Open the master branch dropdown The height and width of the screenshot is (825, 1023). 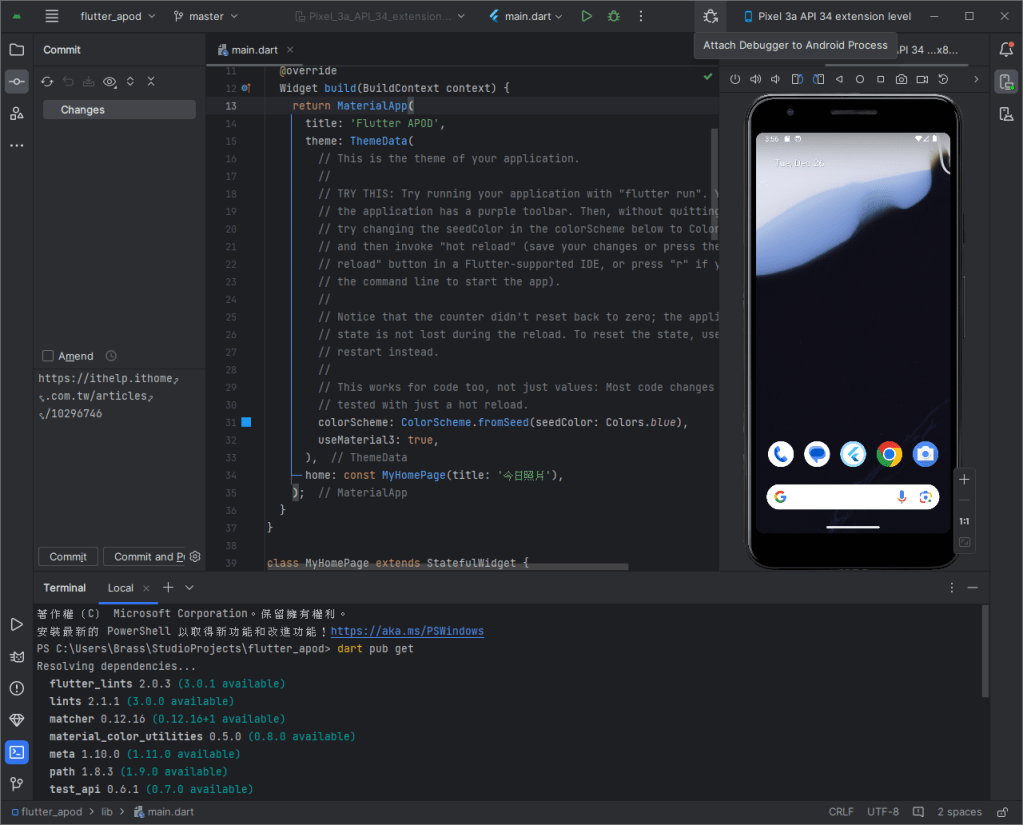click(x=205, y=16)
